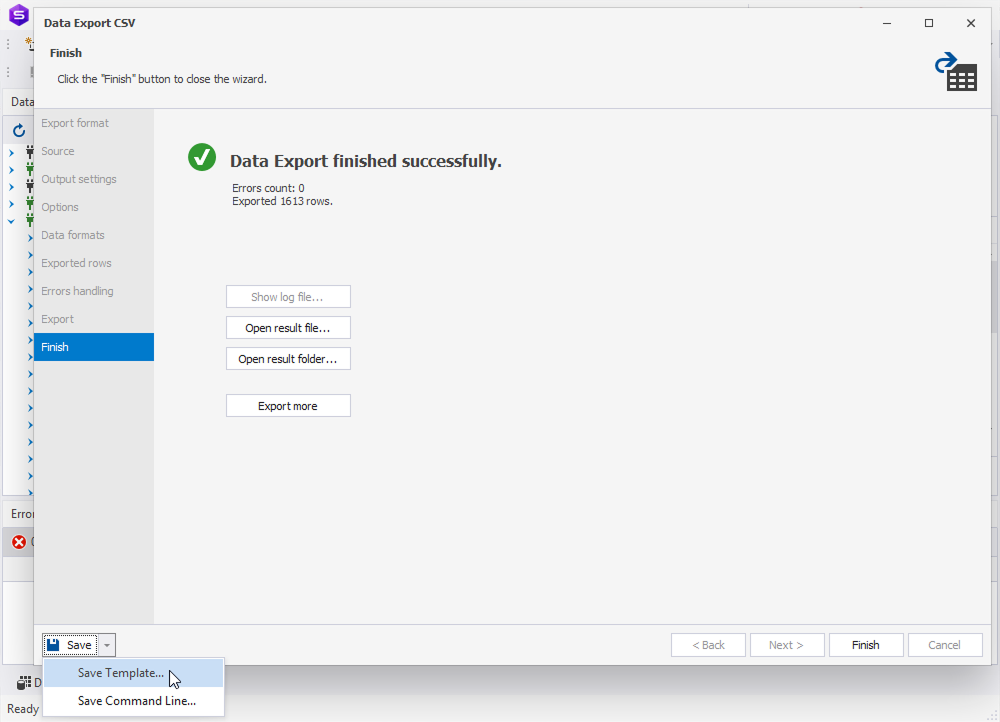Image resolution: width=1000 pixels, height=722 pixels.
Task: Choose Save Command Line from the popup menu
Action: pos(137,701)
